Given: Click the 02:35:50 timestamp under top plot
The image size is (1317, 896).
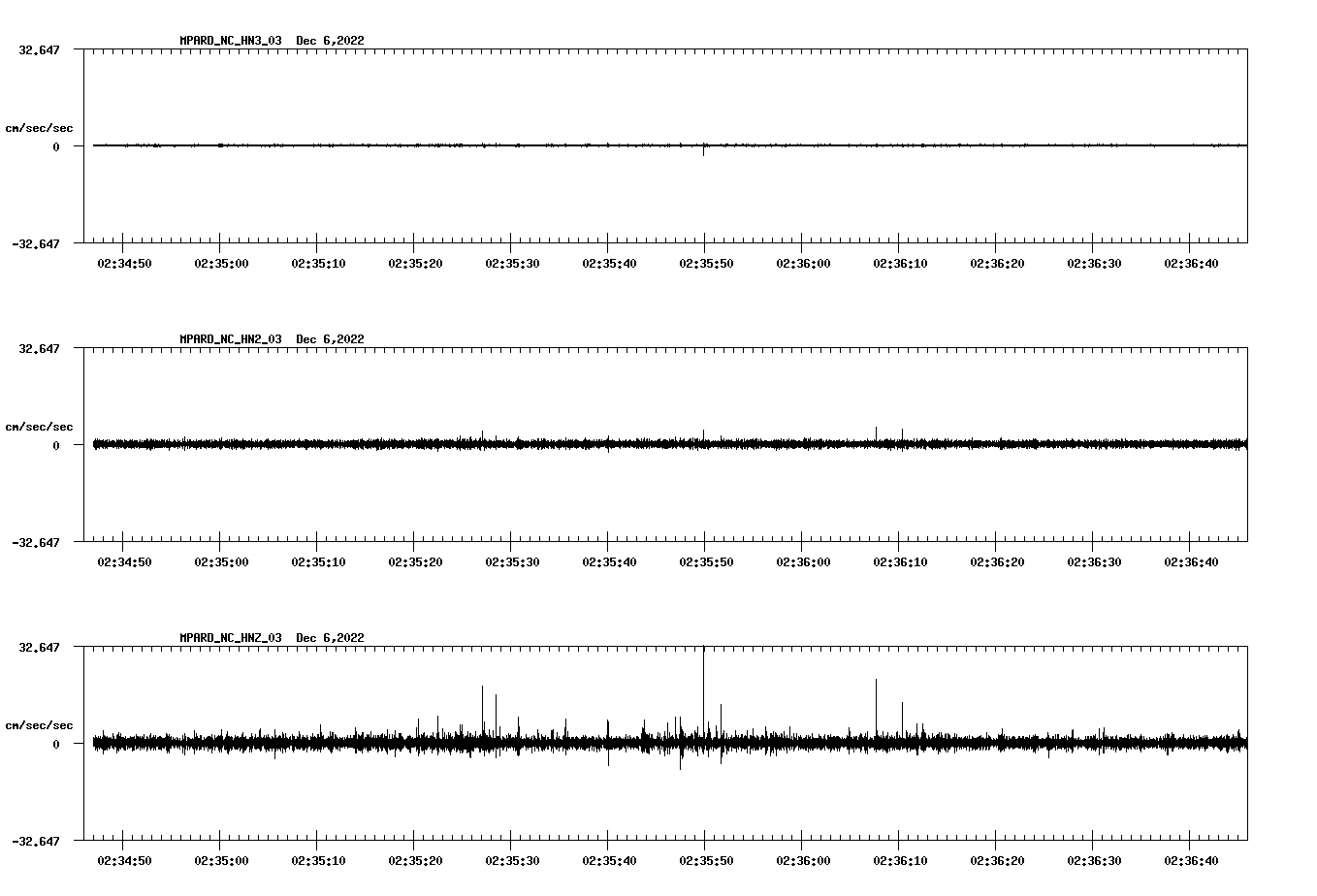Looking at the screenshot, I should (x=705, y=263).
